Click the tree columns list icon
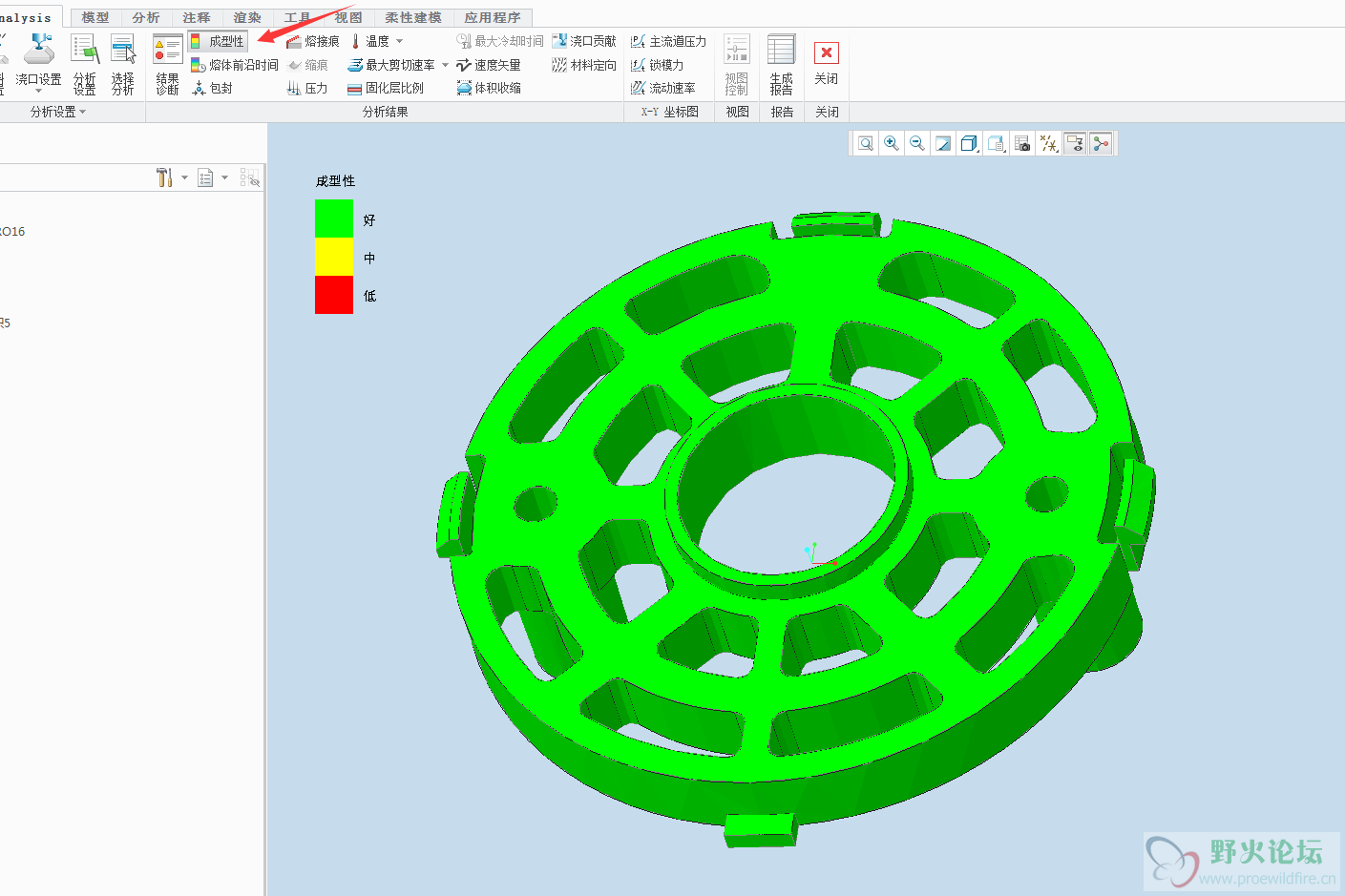 pos(205,177)
